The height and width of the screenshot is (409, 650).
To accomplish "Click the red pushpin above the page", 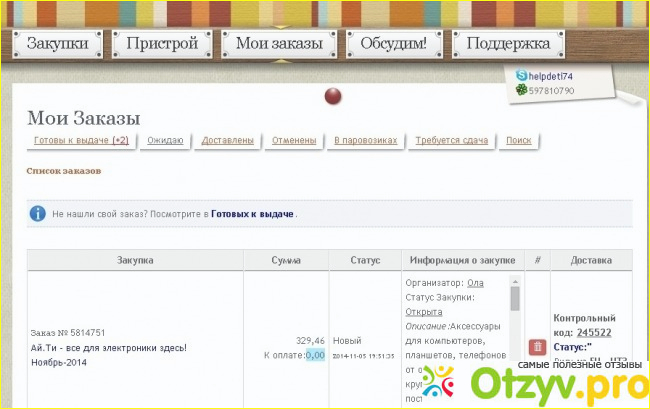I will [x=334, y=96].
